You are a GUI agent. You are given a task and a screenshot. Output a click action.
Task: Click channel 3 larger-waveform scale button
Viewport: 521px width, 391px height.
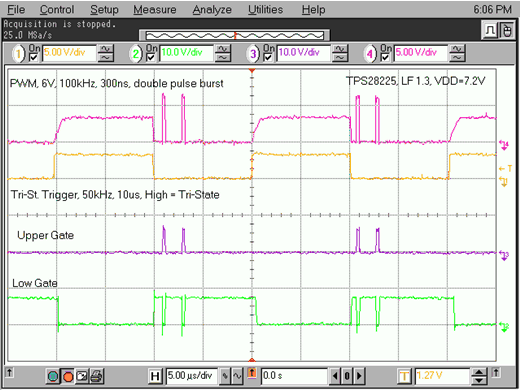pyautogui.click(x=340, y=49)
